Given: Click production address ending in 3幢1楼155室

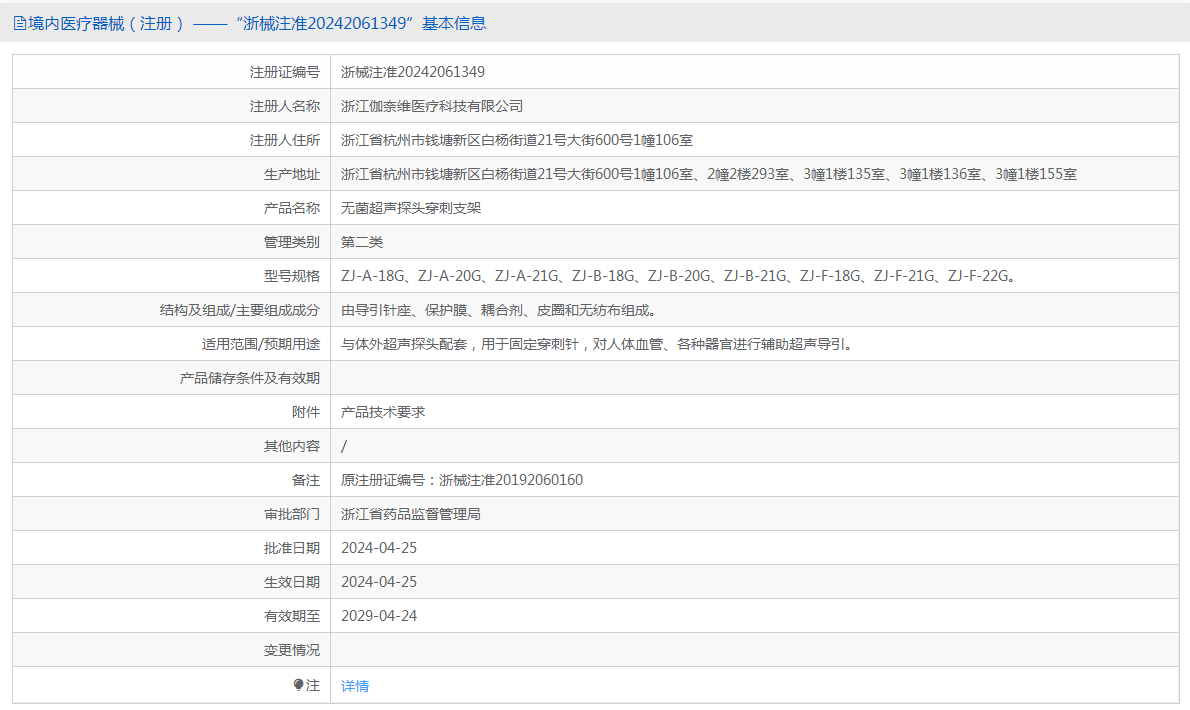Looking at the screenshot, I should (x=709, y=174).
